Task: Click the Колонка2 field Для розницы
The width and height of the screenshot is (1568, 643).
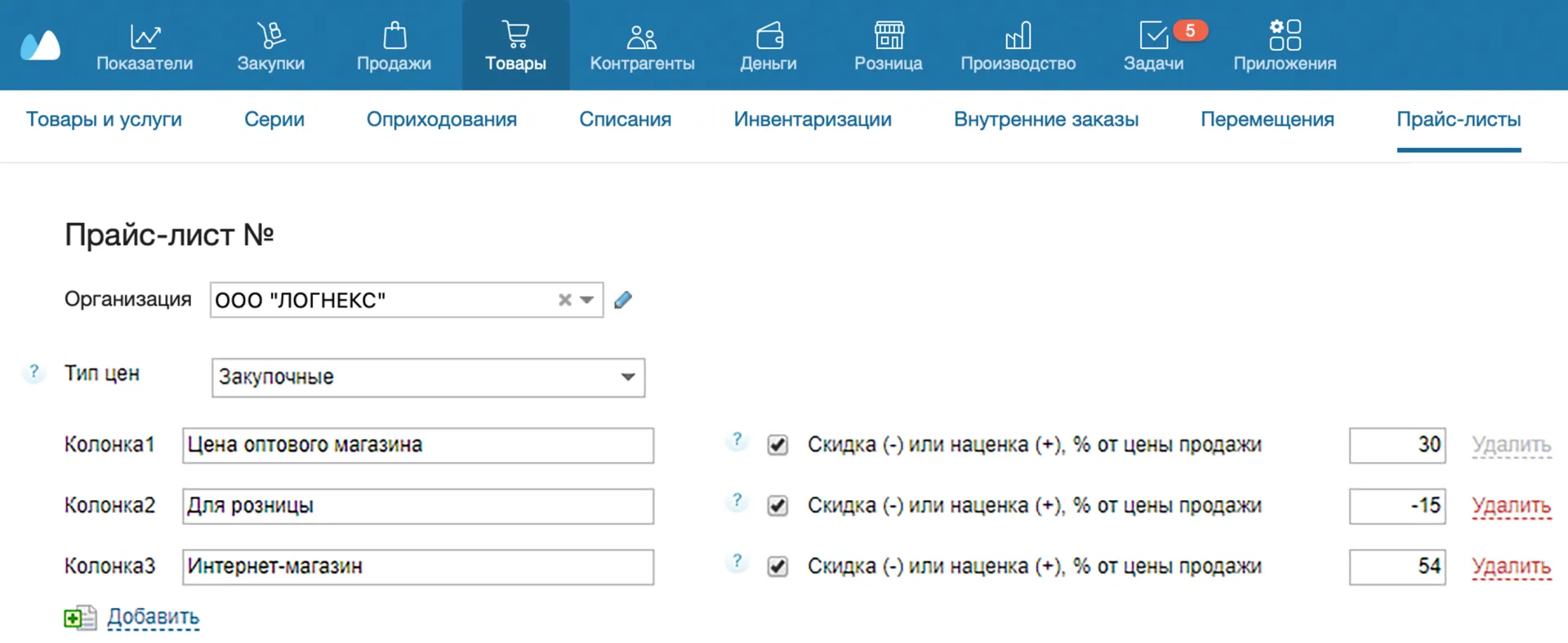Action: coord(418,506)
